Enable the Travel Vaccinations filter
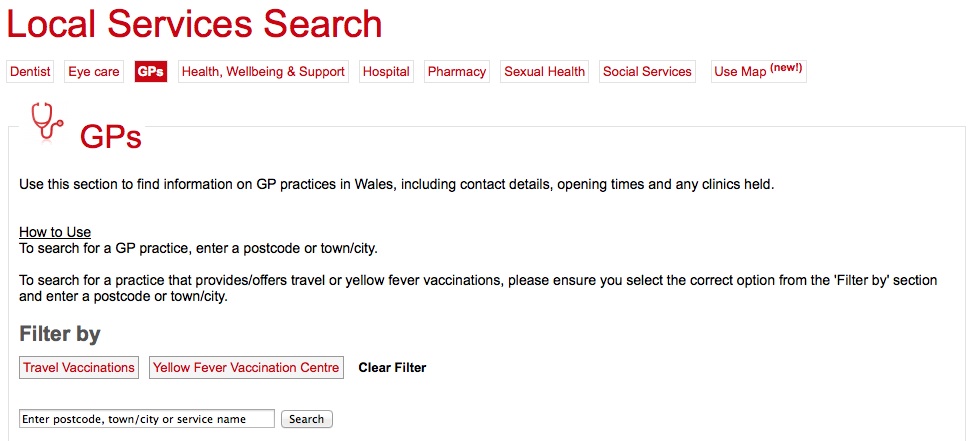Screen dimensions: 978x441 pyautogui.click(x=79, y=367)
